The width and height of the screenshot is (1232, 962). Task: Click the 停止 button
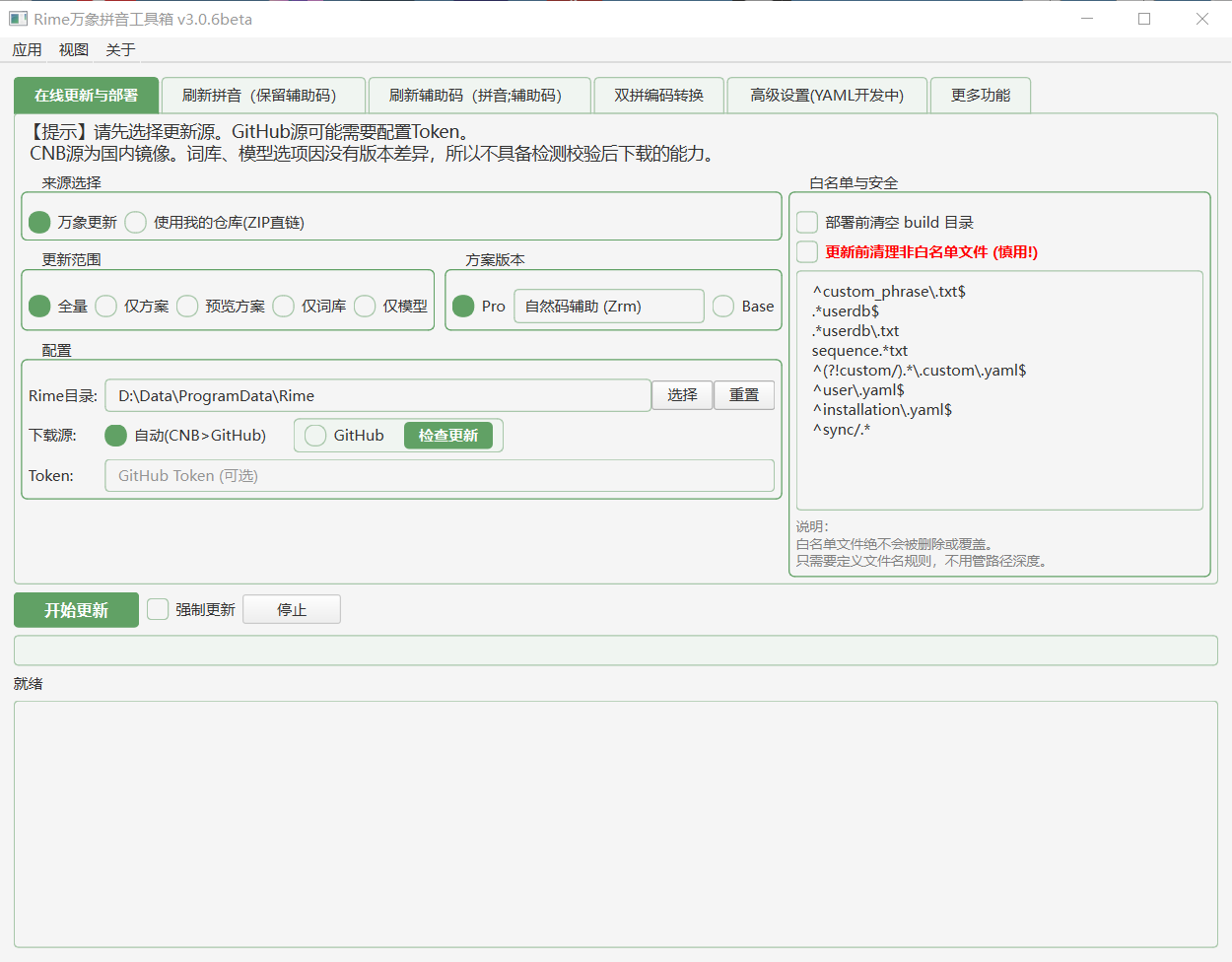292,610
